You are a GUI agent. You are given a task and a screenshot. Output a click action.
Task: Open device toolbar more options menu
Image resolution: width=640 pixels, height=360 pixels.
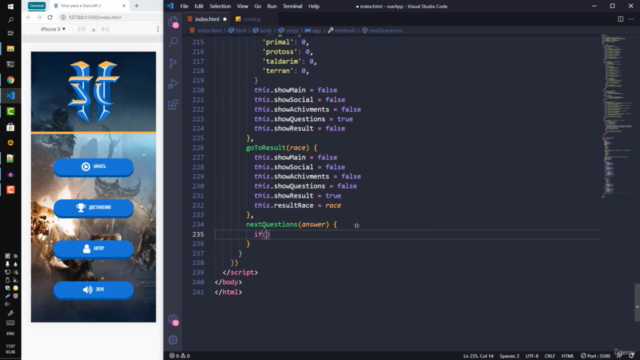tap(158, 29)
